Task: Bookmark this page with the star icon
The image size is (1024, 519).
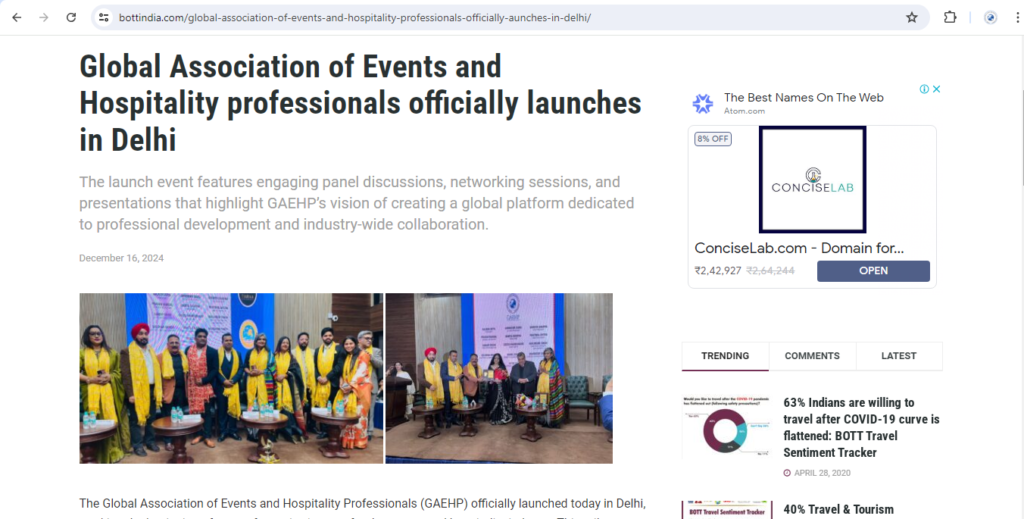Action: click(911, 18)
